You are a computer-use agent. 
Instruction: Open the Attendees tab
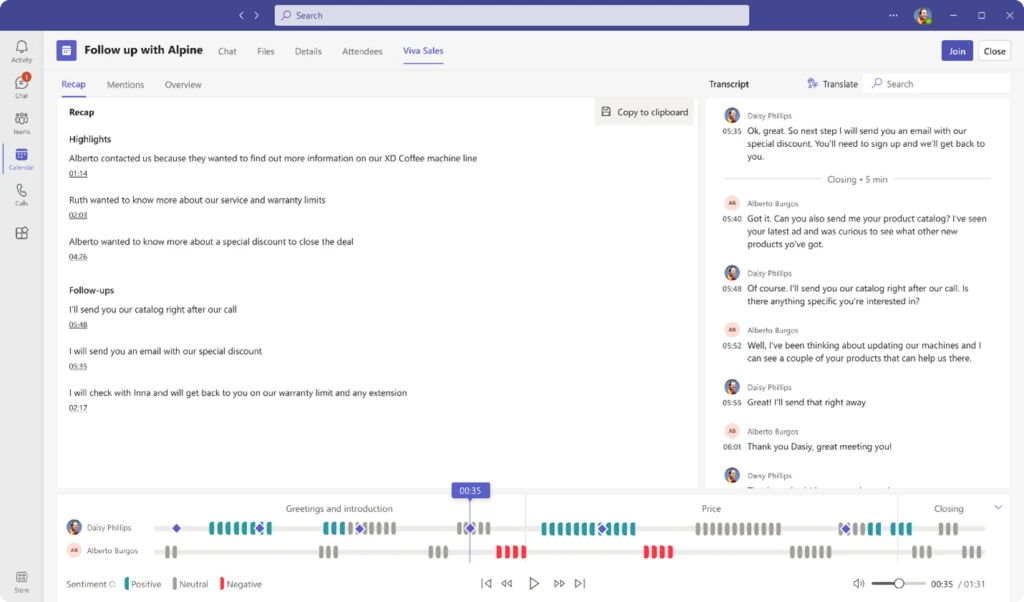coord(361,50)
